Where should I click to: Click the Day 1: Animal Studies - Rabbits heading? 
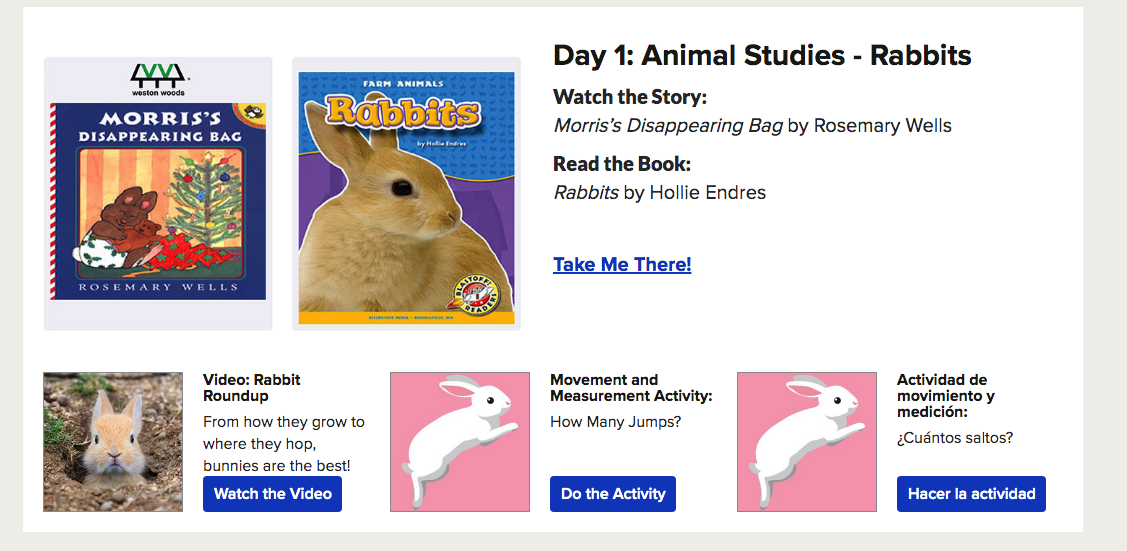(762, 55)
